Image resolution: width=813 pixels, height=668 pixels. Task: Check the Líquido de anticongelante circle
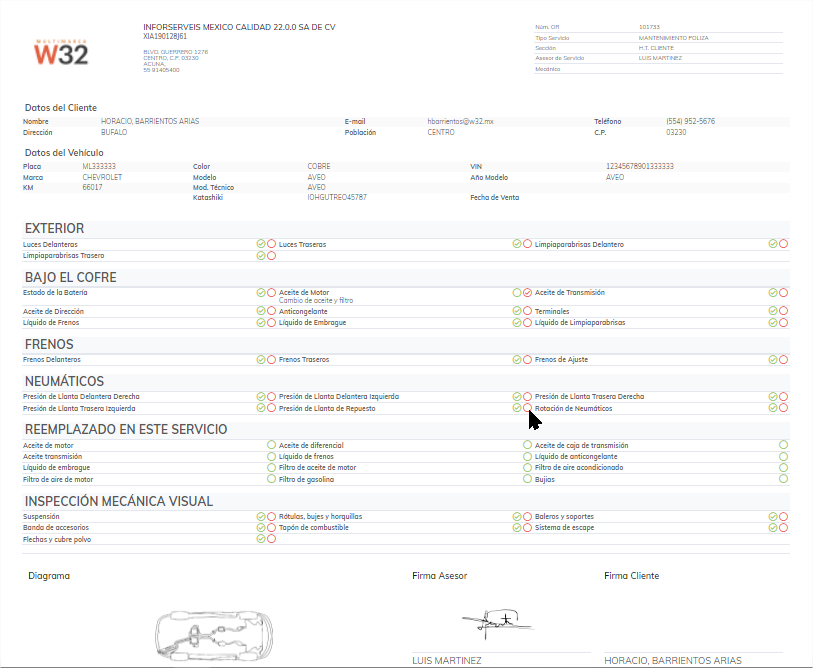pos(783,456)
